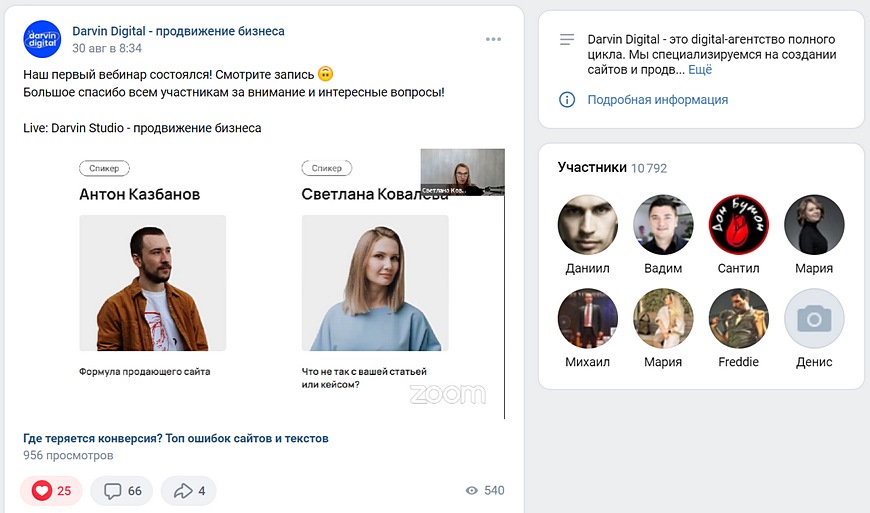Click the name Даниил under the avatar
870x513 pixels.
click(x=588, y=268)
